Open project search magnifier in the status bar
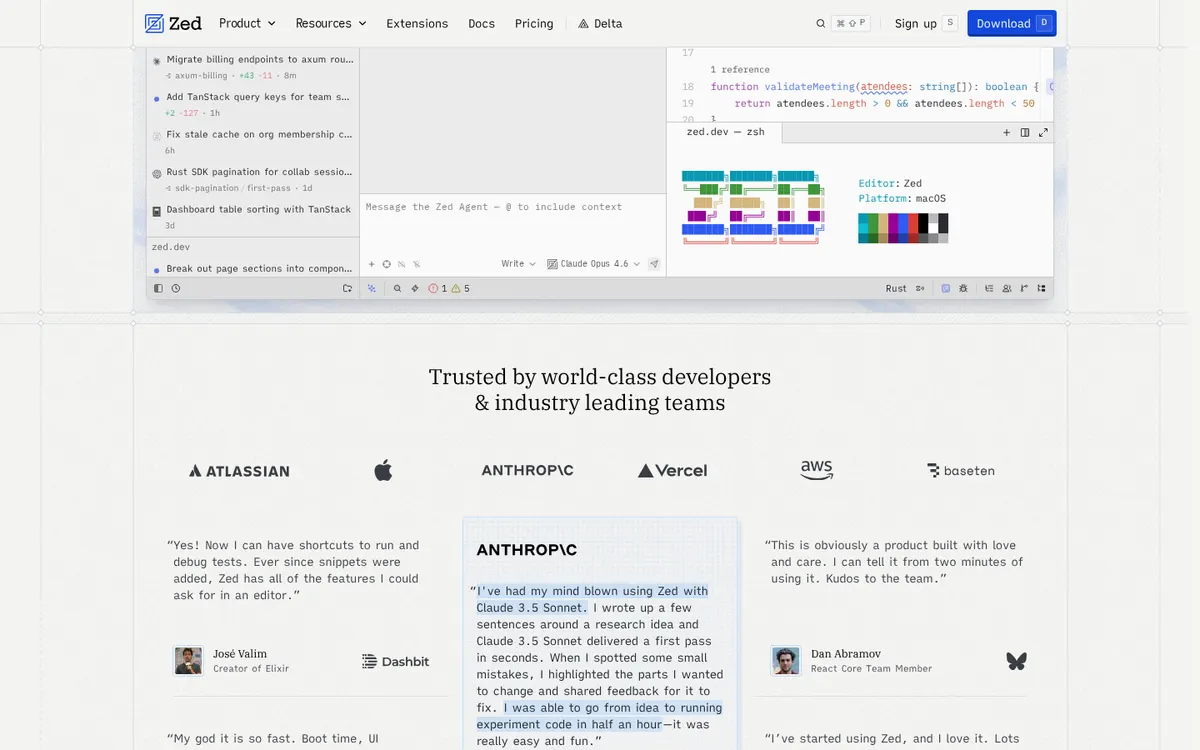Viewport: 1200px width, 750px height. [397, 288]
